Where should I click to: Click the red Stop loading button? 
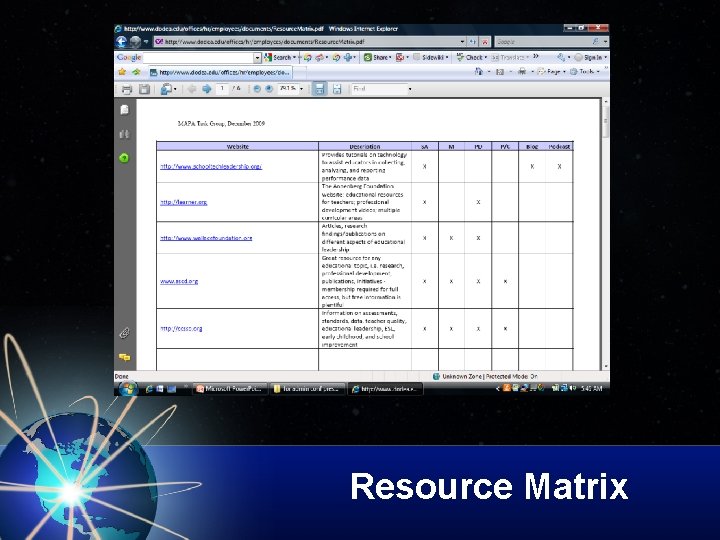coord(484,42)
